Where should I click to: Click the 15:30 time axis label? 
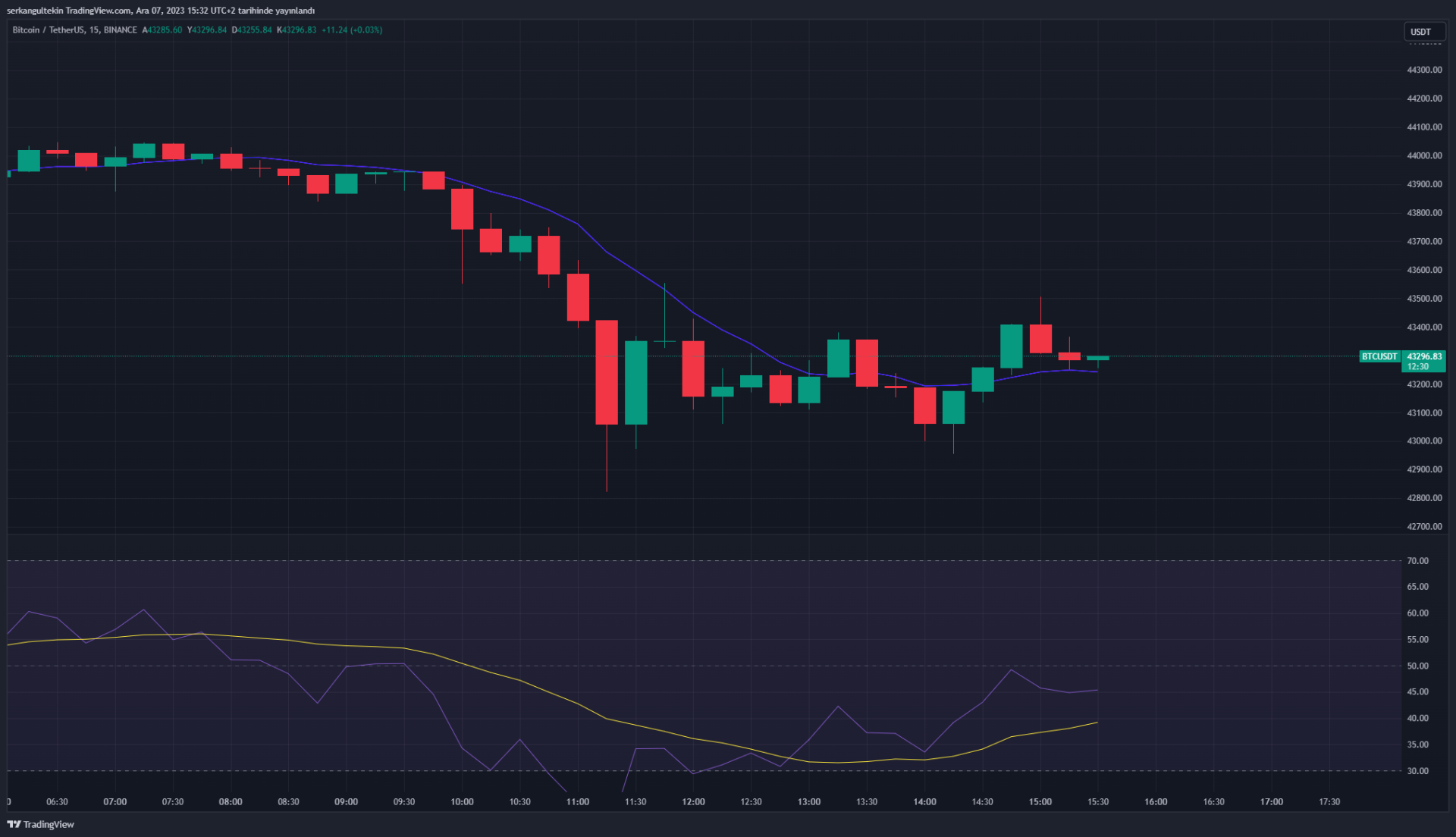(1097, 801)
